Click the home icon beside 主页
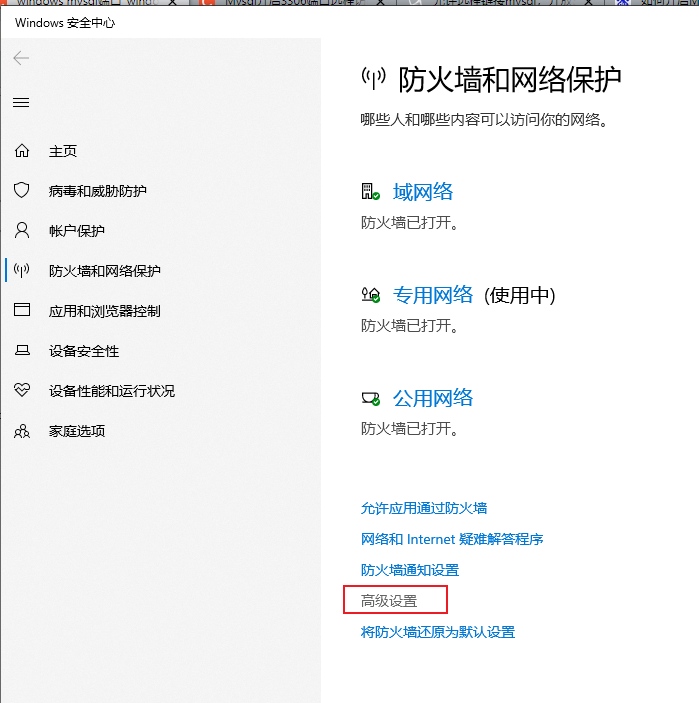 point(22,151)
